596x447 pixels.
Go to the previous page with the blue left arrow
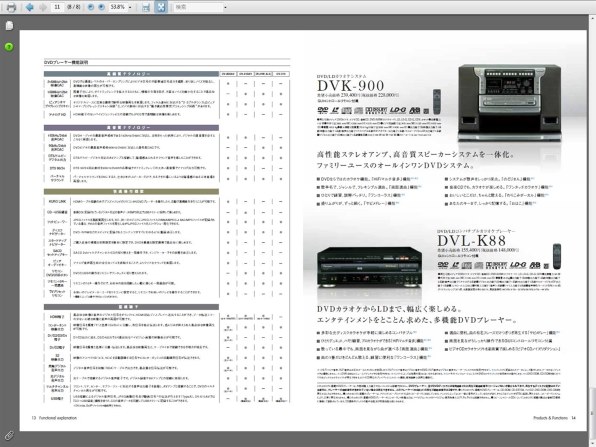(x=29, y=7)
